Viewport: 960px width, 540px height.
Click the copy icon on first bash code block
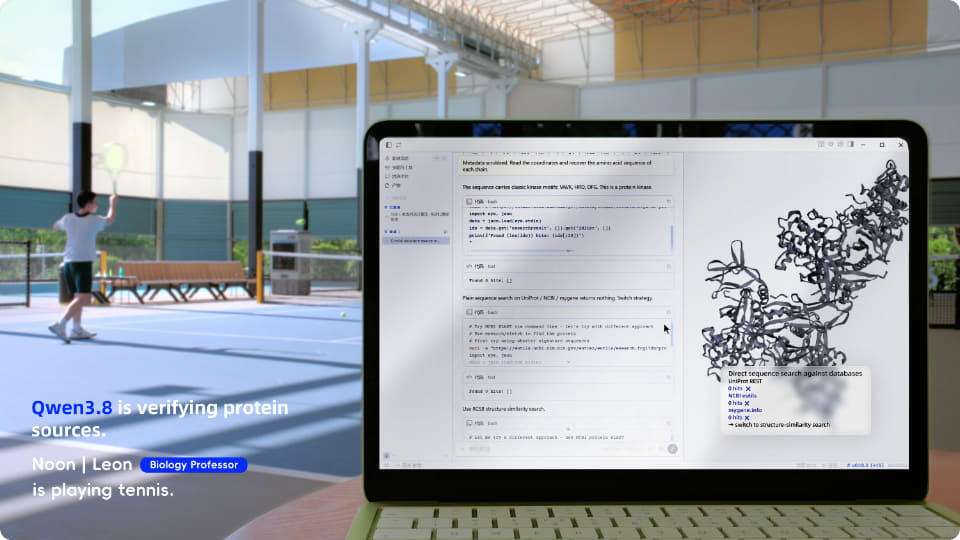tap(669, 201)
